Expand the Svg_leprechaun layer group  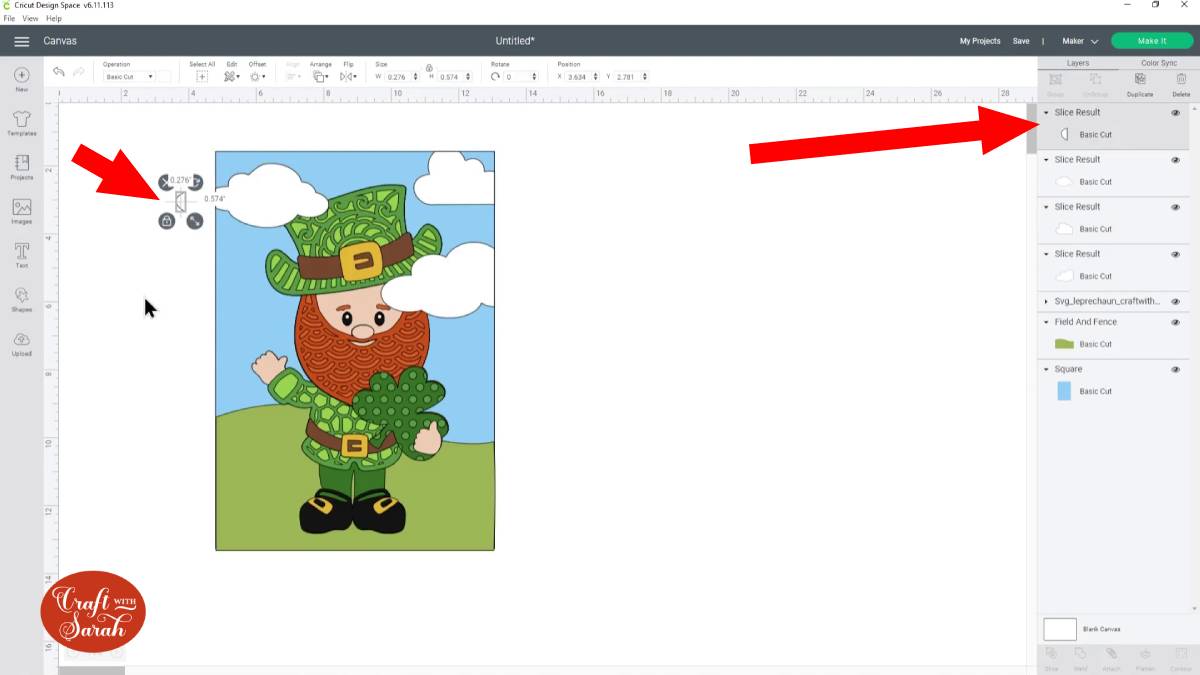click(x=1046, y=301)
